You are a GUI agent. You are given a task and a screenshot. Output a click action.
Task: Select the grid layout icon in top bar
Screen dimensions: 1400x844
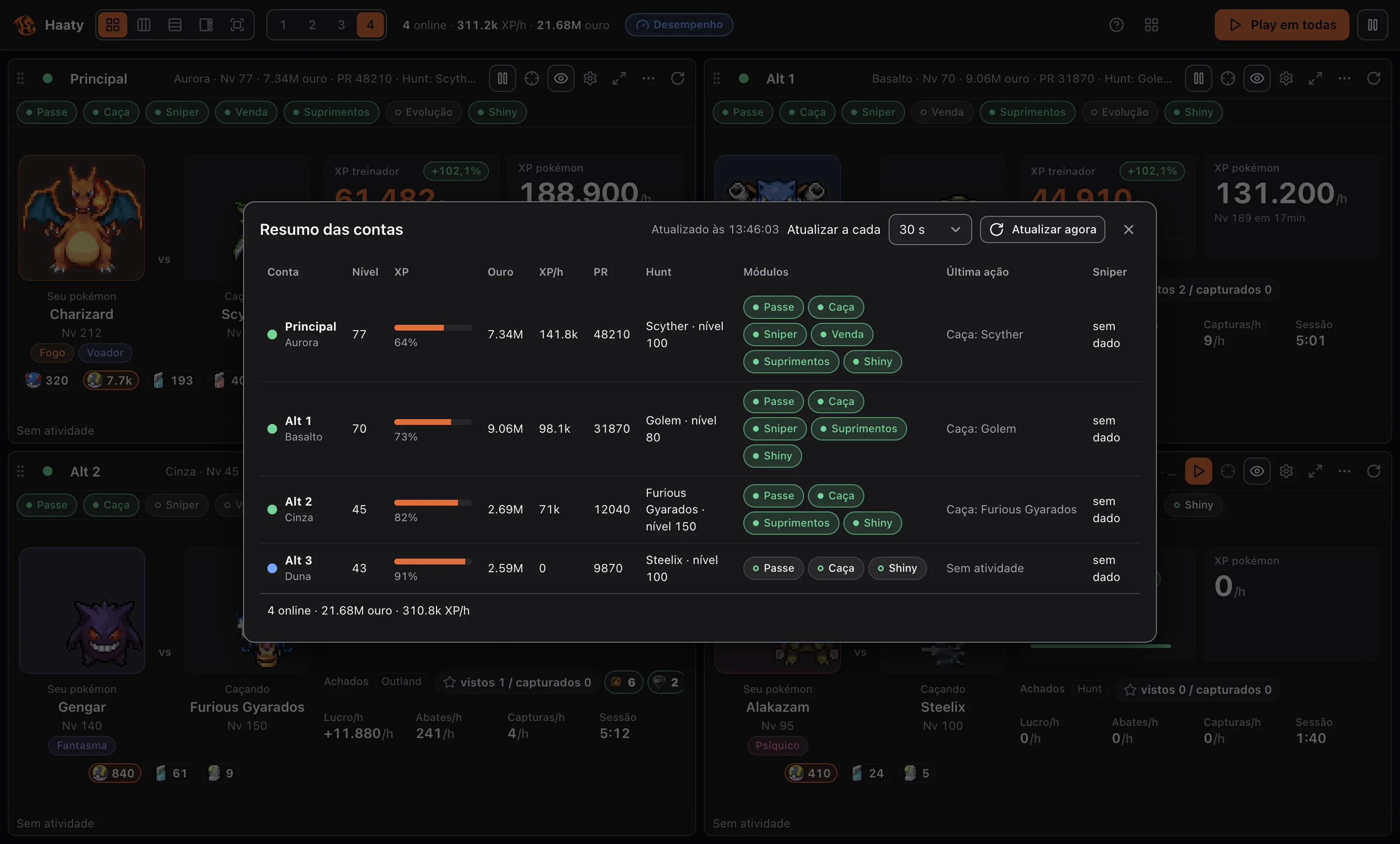pyautogui.click(x=112, y=24)
